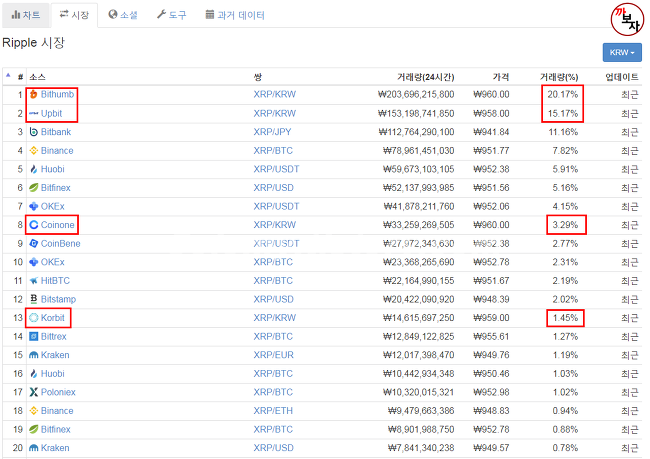The width and height of the screenshot is (650, 459).
Task: Click the XRP/EUR pair link
Action: (x=274, y=355)
